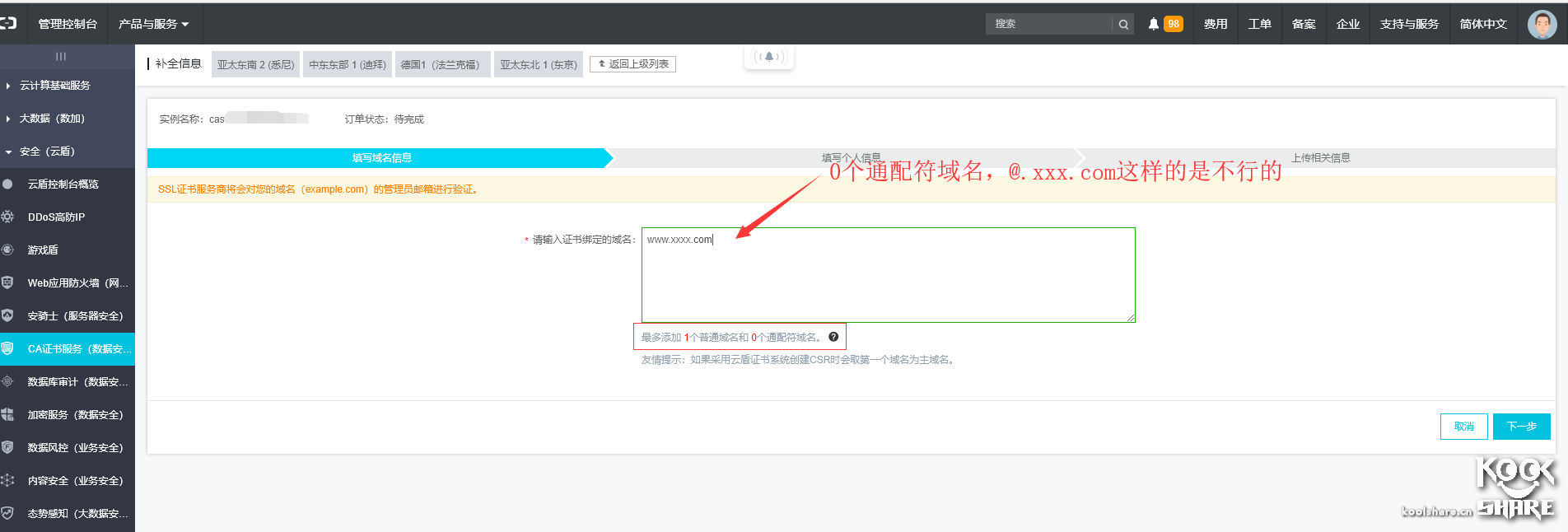
Task: Click the 数据风控 sidebar icon
Action: 7,447
